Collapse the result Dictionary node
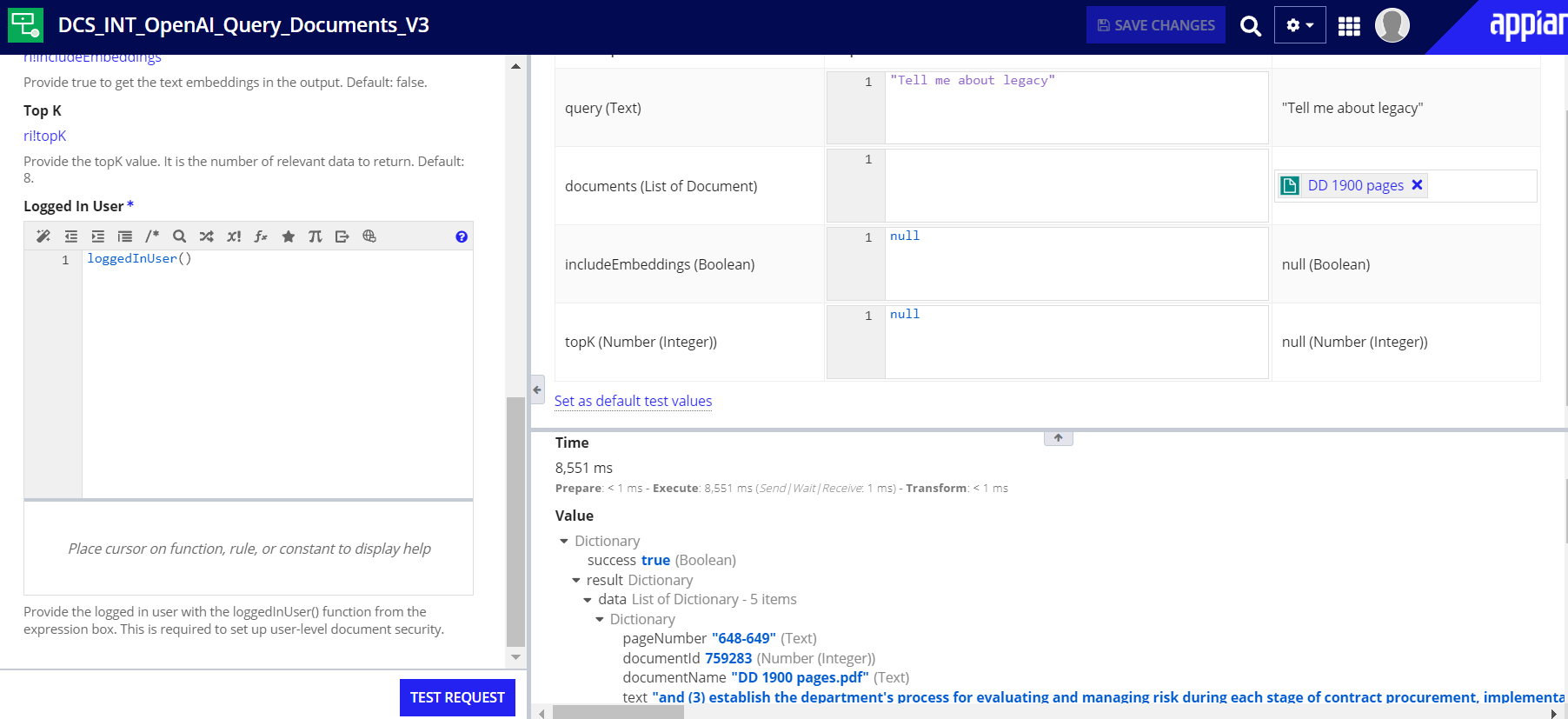Screen dimensions: 1568x719 pos(575,581)
